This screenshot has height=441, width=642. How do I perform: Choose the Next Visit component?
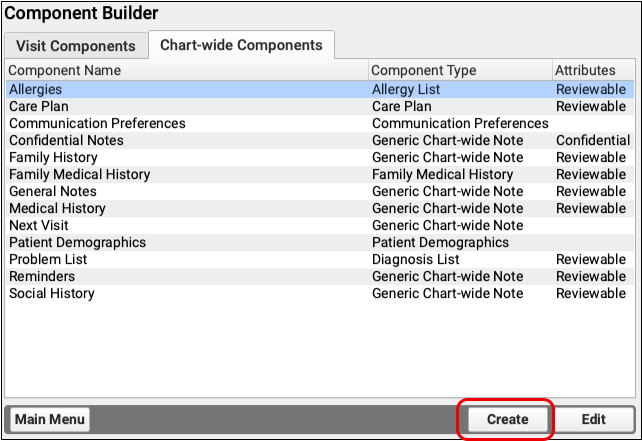click(38, 225)
